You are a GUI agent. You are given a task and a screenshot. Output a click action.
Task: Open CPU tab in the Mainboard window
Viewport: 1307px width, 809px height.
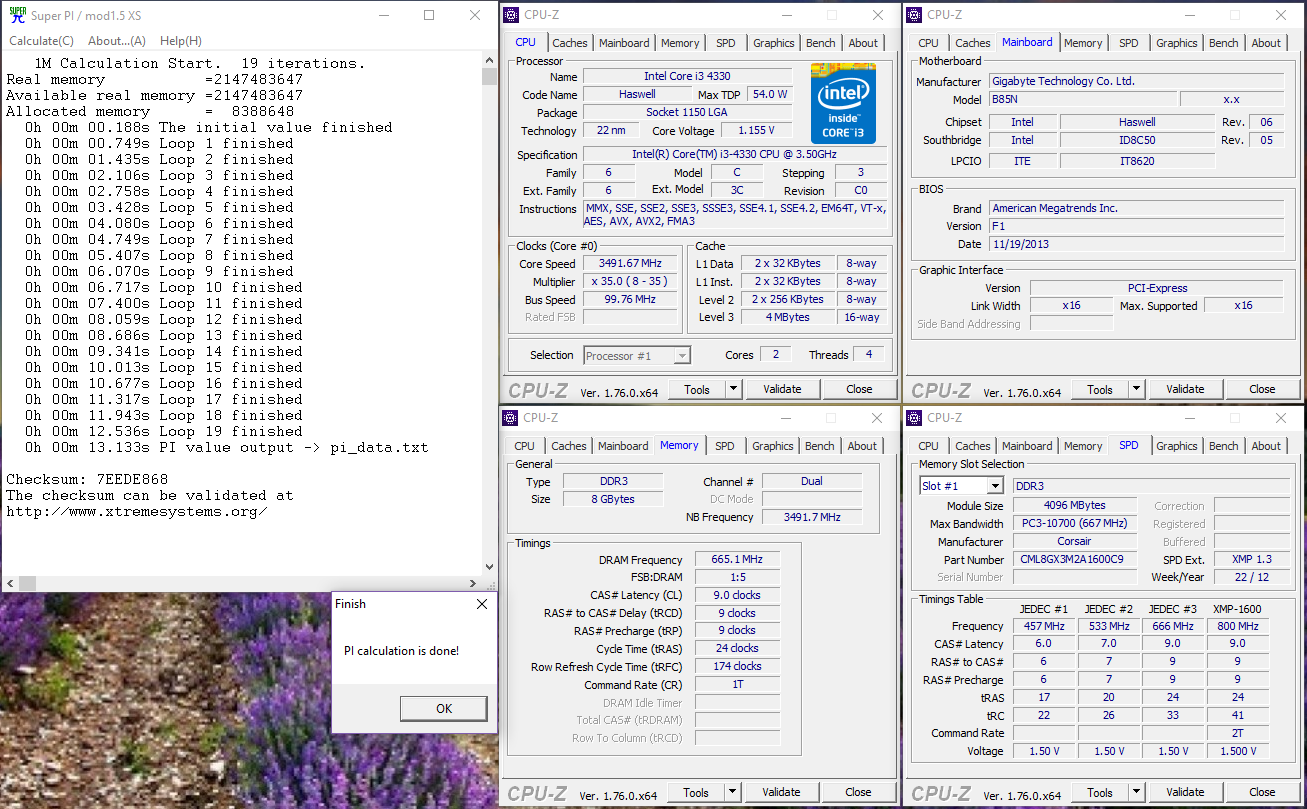928,43
